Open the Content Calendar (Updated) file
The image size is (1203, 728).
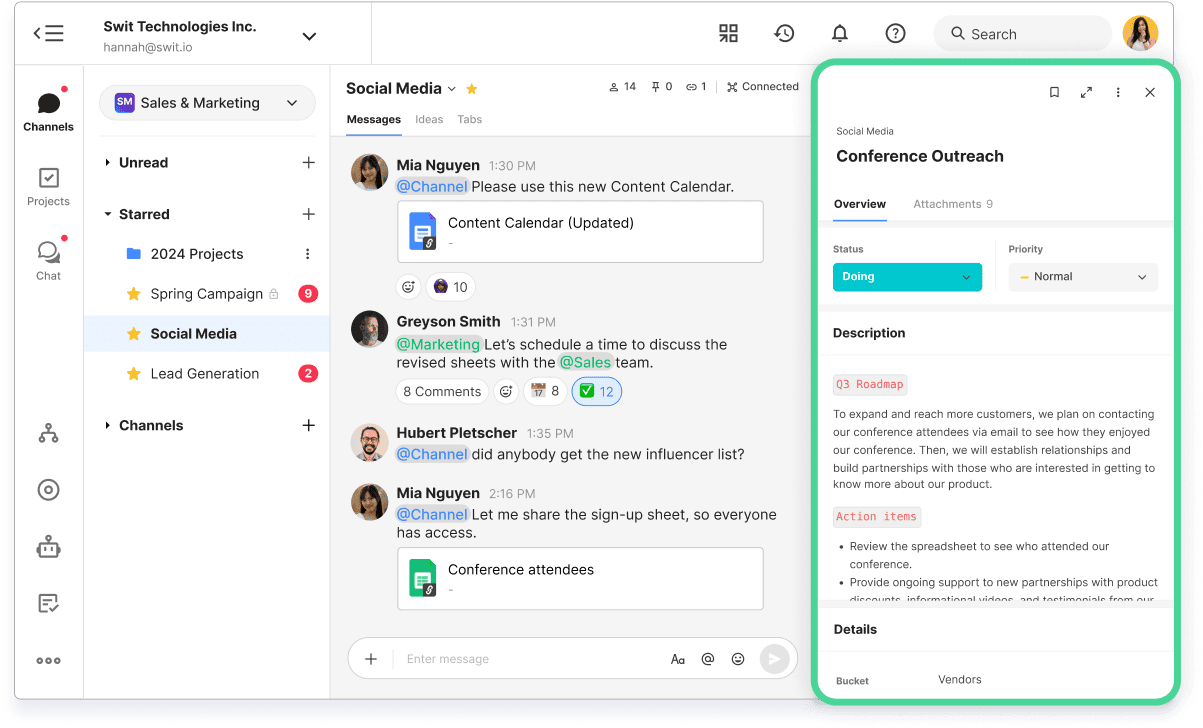(580, 231)
